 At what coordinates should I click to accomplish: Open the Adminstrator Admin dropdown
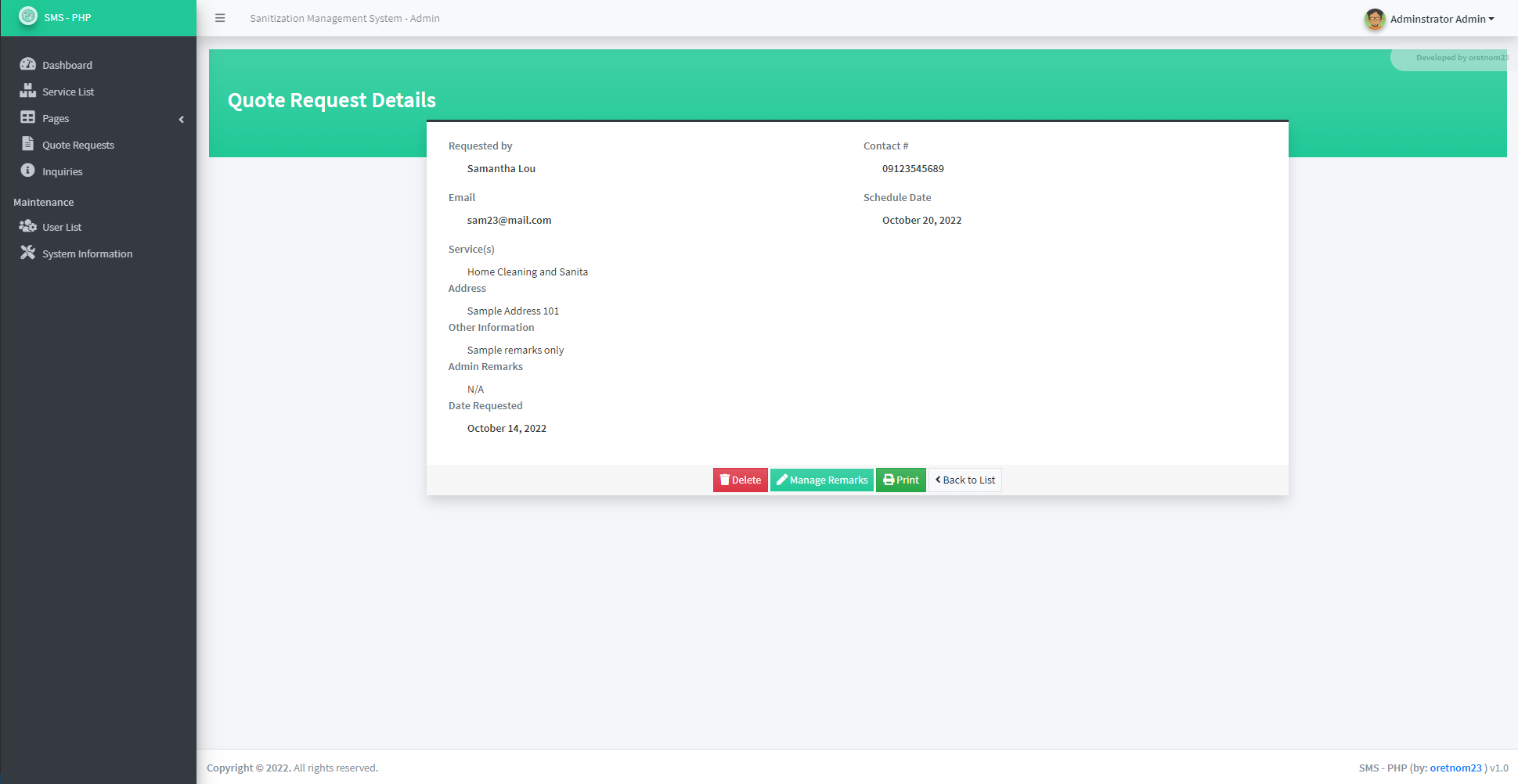click(1442, 19)
